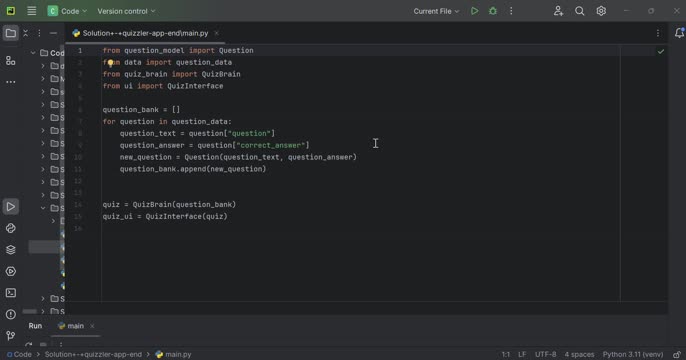Click Solution+-+quizzler-app-end breadcrumb
686x360 pixels.
tap(93, 354)
